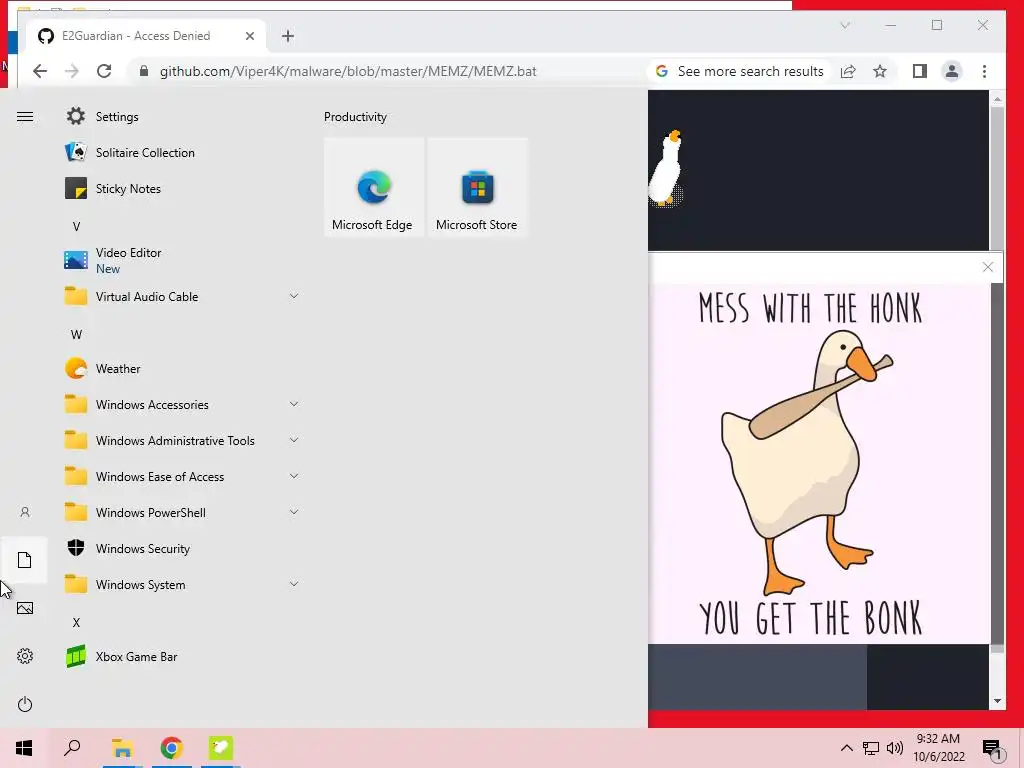This screenshot has width=1024, height=768.
Task: Open the notification center
Action: pyautogui.click(x=993, y=748)
